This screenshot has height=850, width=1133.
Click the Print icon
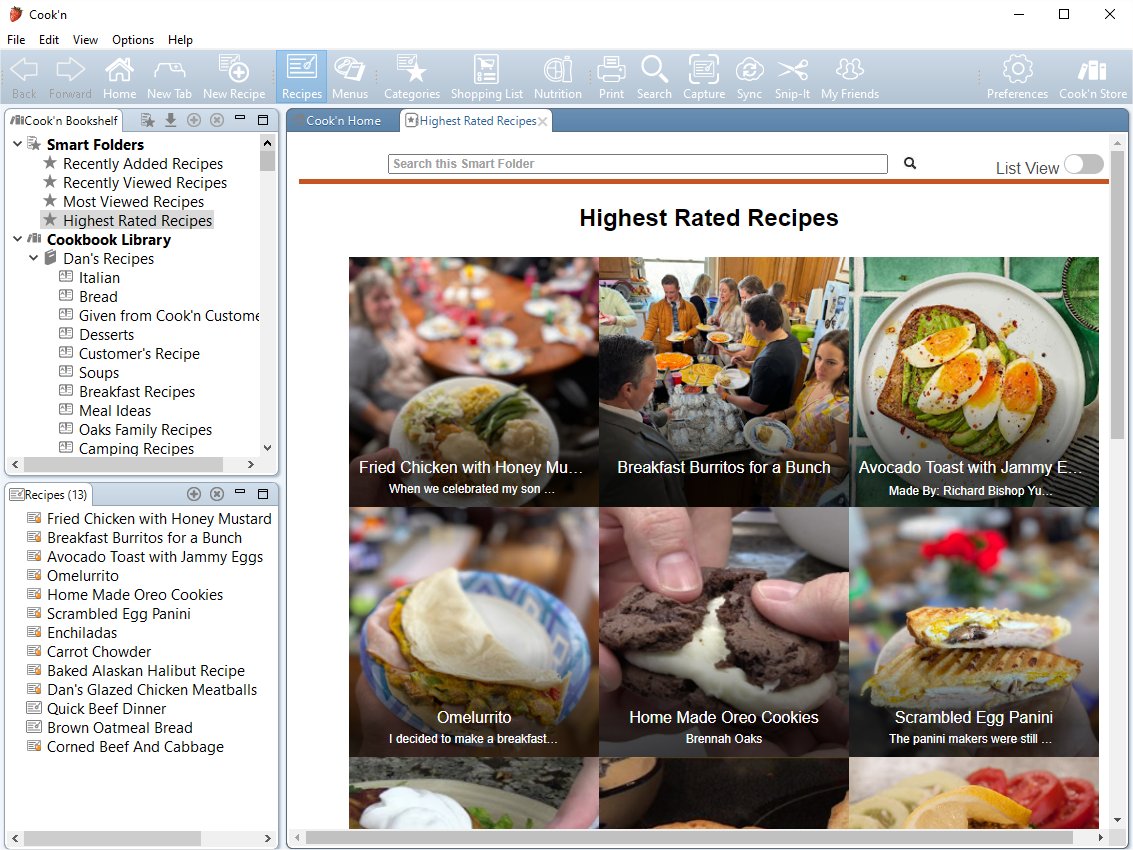[x=611, y=77]
